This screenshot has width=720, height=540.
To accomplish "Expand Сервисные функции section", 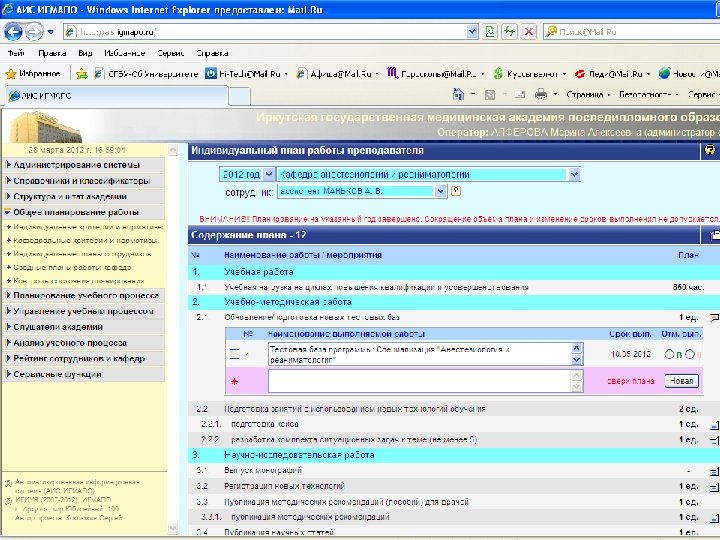I will [x=84, y=374].
